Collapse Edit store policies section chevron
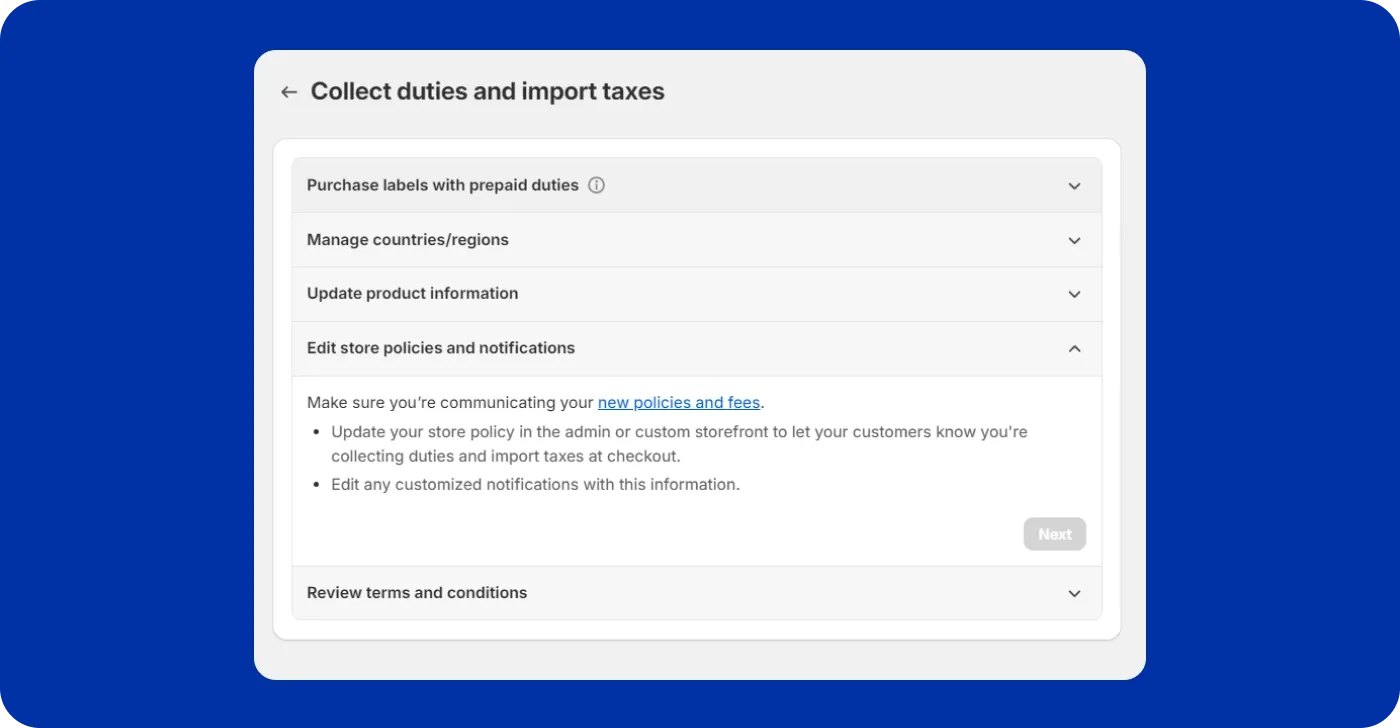This screenshot has width=1400, height=728. pos(1074,349)
